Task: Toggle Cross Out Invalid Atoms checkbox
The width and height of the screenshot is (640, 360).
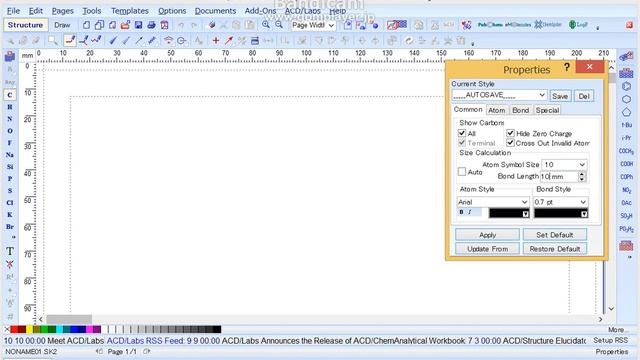Action: pyautogui.click(x=510, y=143)
